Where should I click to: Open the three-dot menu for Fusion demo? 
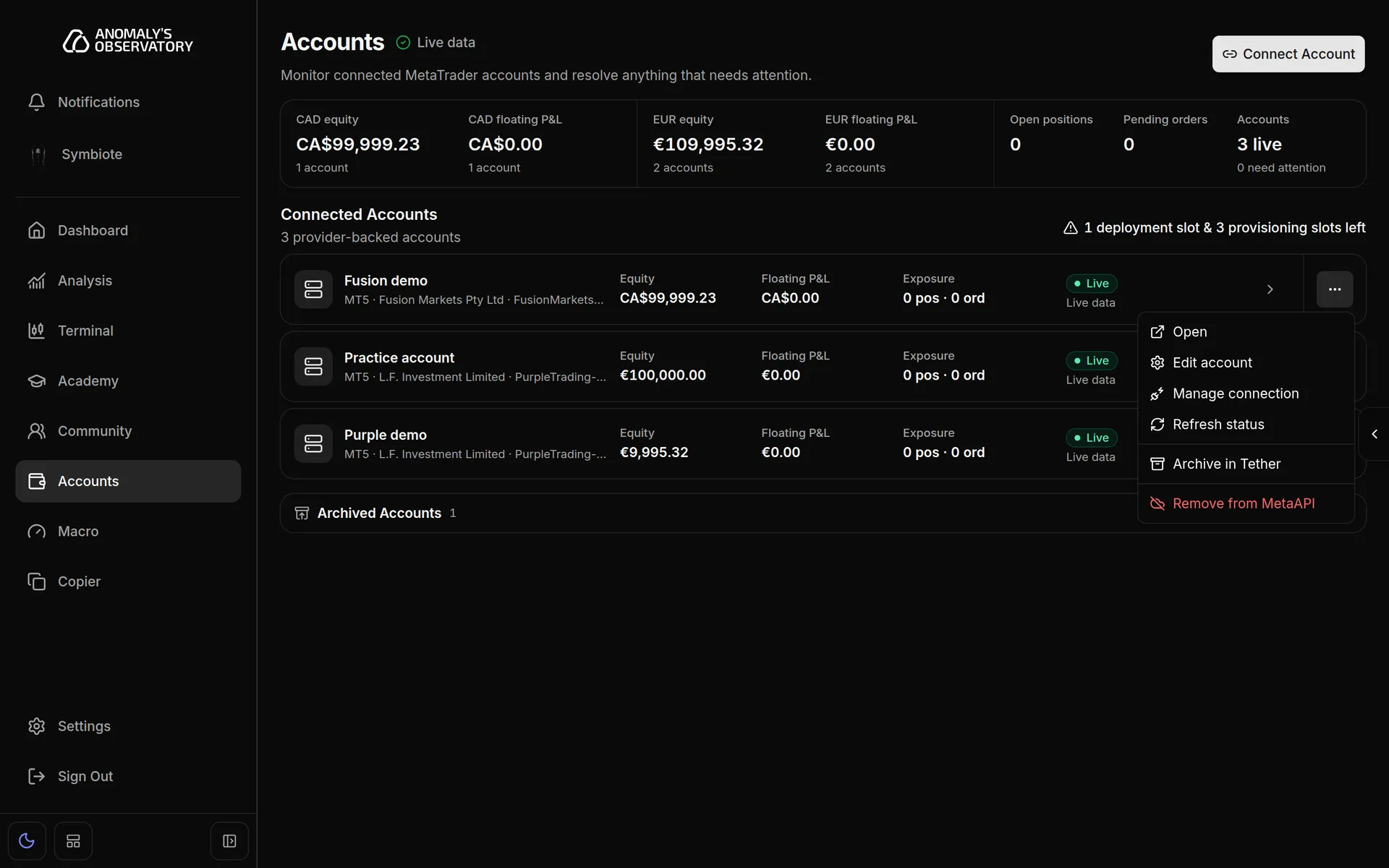click(1335, 289)
